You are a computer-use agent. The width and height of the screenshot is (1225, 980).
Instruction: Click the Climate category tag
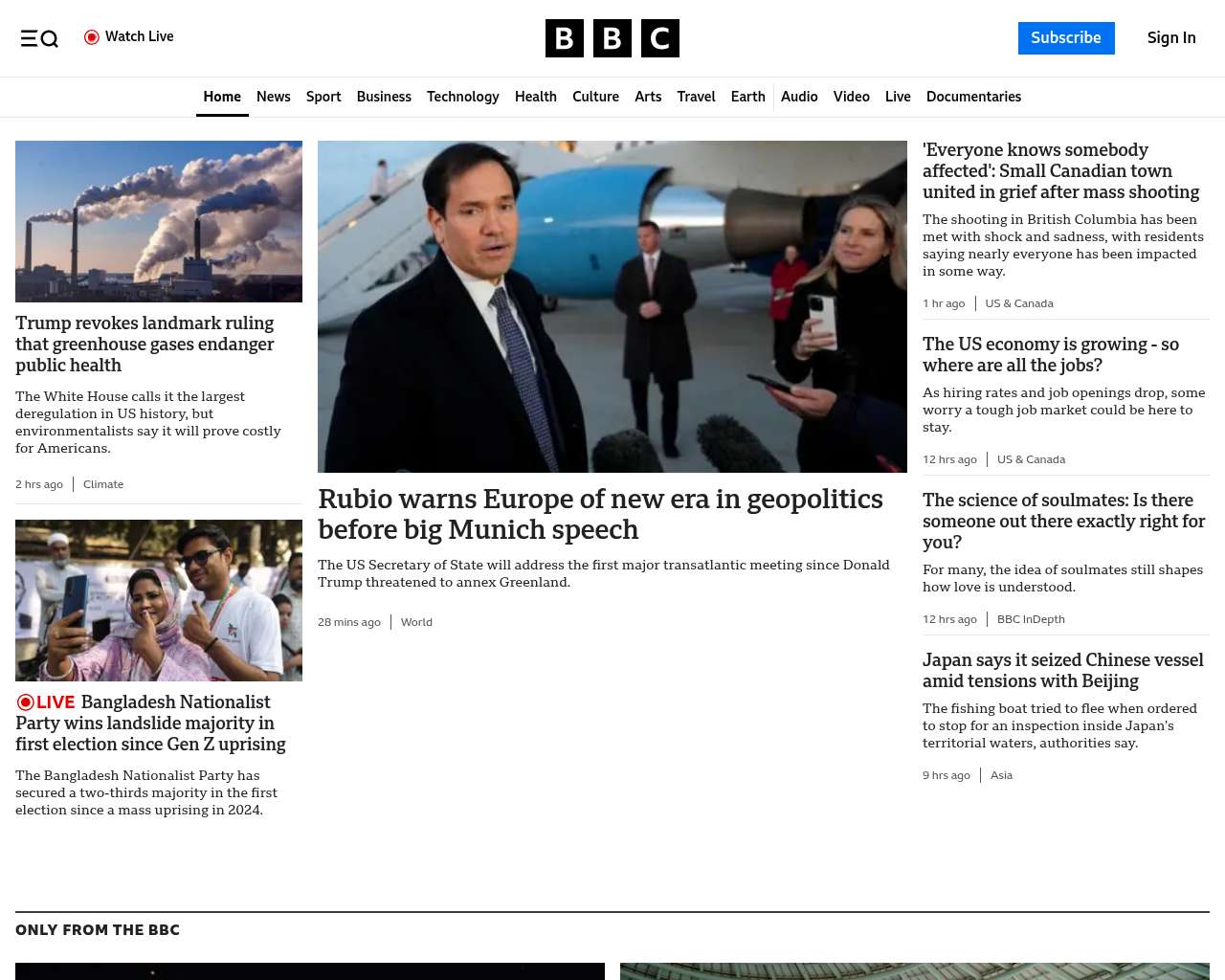pyautogui.click(x=103, y=484)
